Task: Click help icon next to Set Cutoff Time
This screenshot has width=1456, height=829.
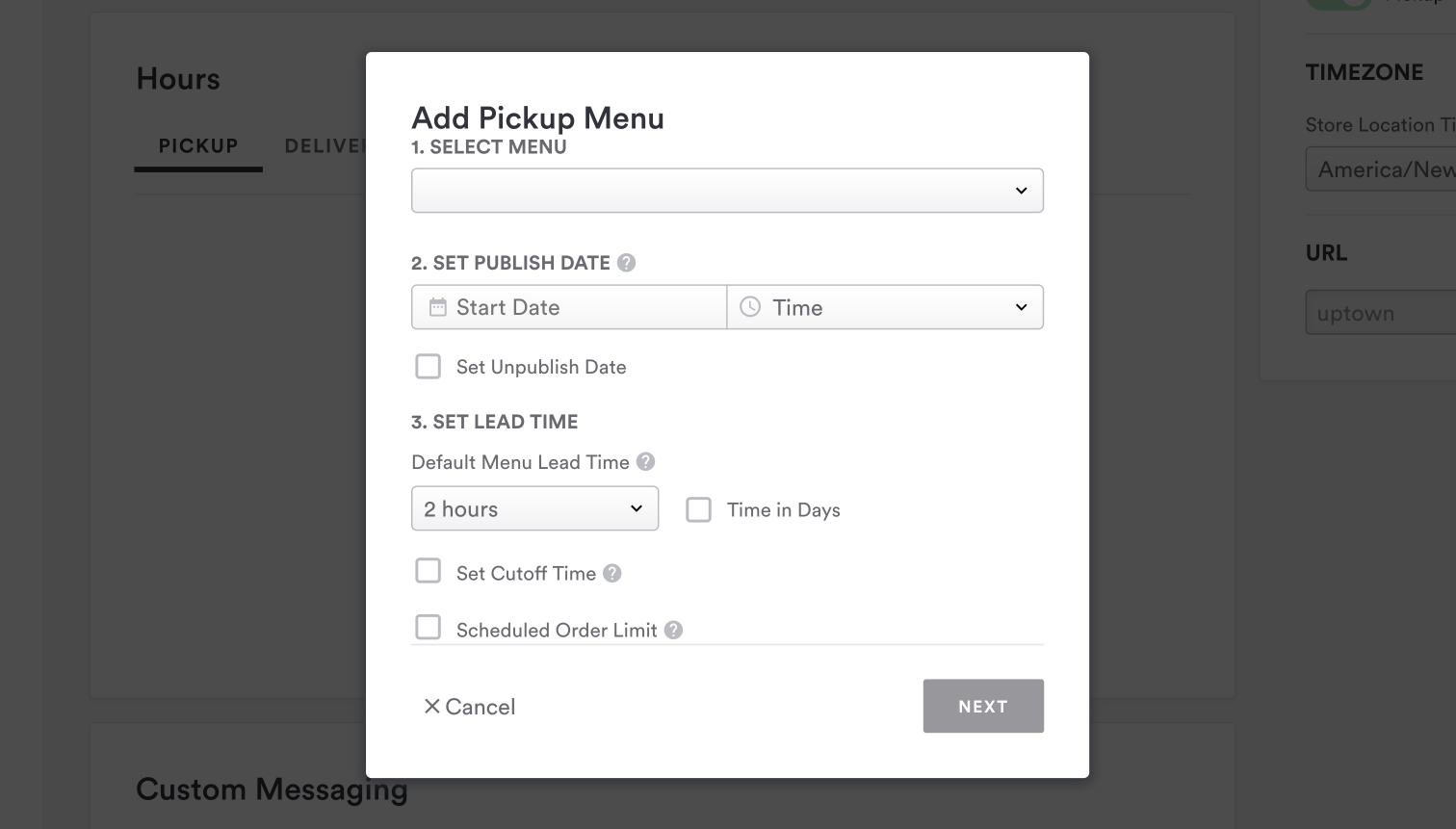Action: coord(612,574)
